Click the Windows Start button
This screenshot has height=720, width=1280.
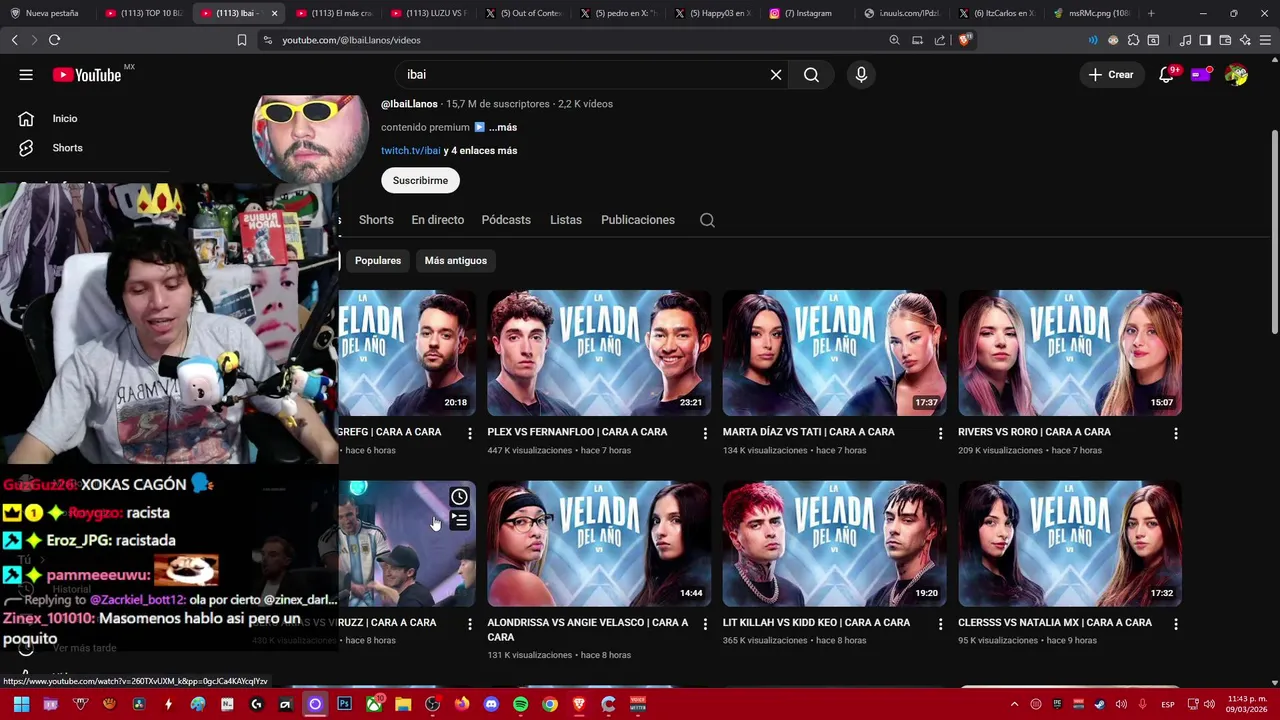[21, 704]
